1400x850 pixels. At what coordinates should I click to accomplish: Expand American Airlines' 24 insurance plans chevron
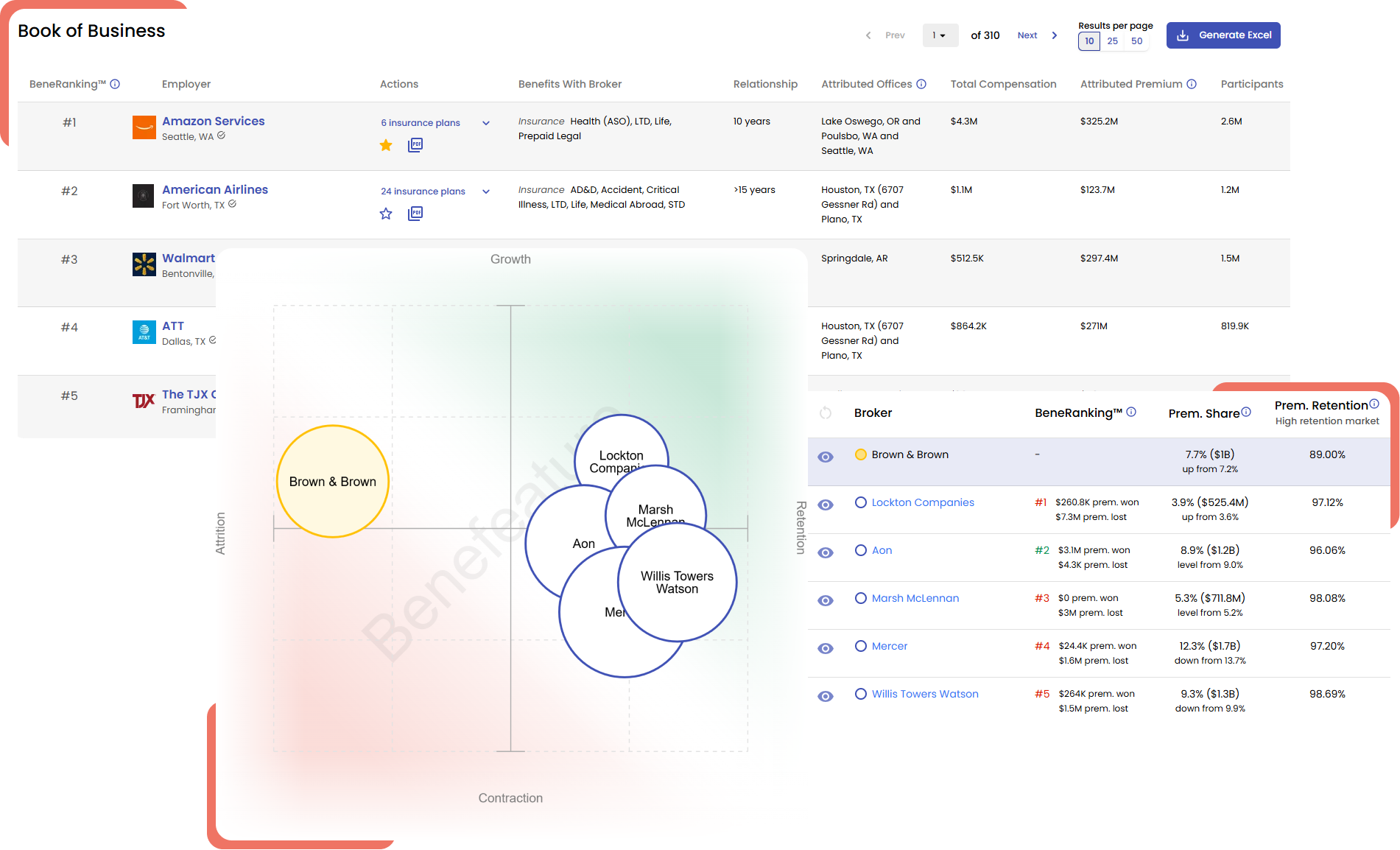coord(486,192)
